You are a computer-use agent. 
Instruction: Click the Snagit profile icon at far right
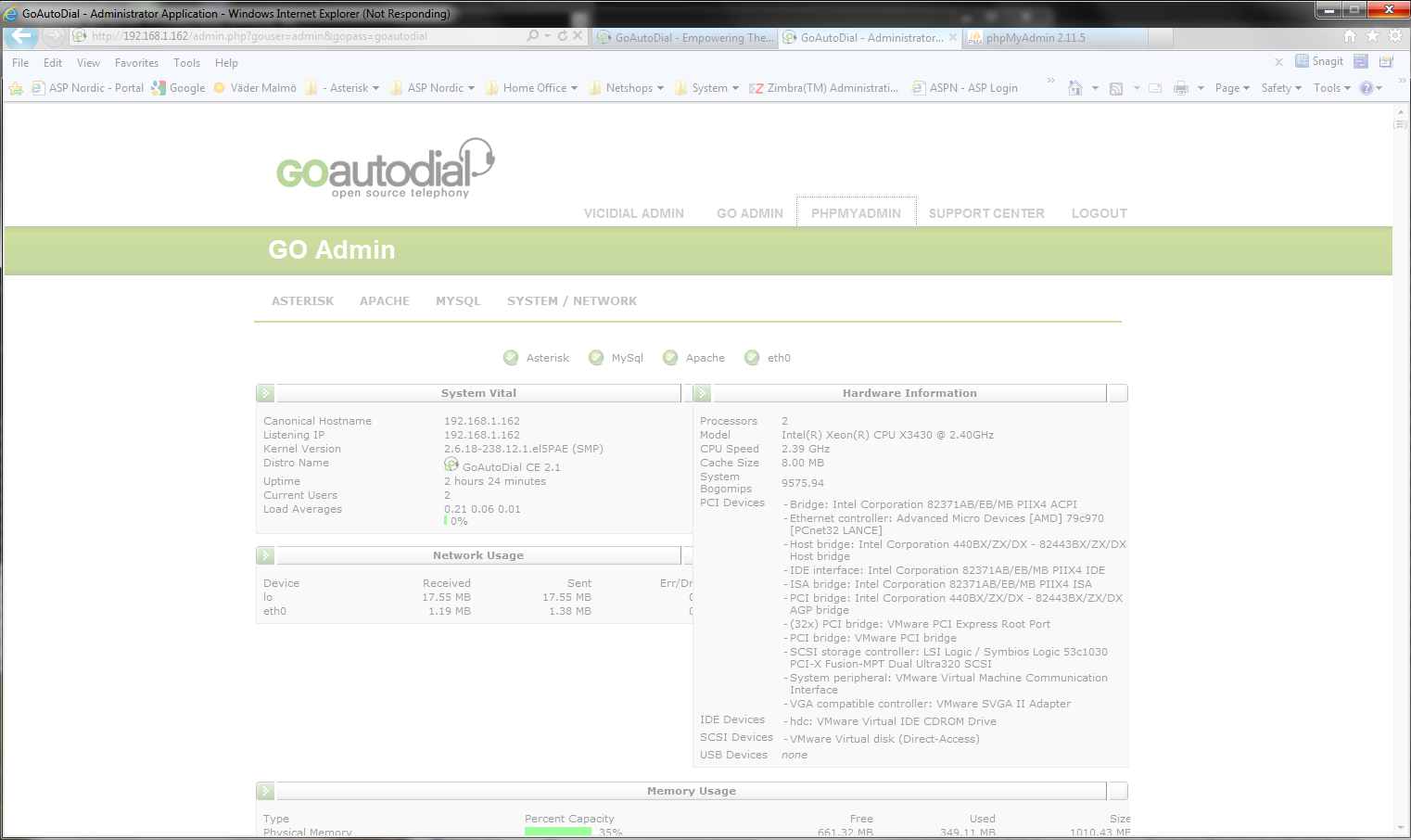click(x=1387, y=61)
